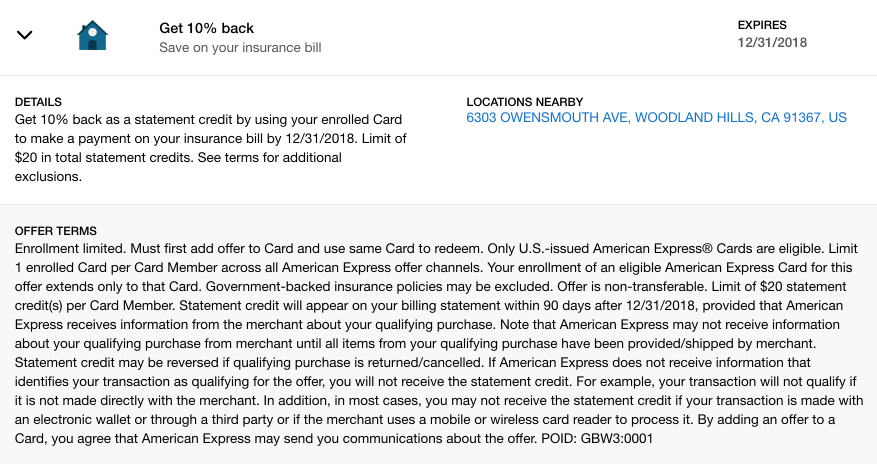
Task: Open the Owensmouth Ave location link
Action: click(x=656, y=118)
